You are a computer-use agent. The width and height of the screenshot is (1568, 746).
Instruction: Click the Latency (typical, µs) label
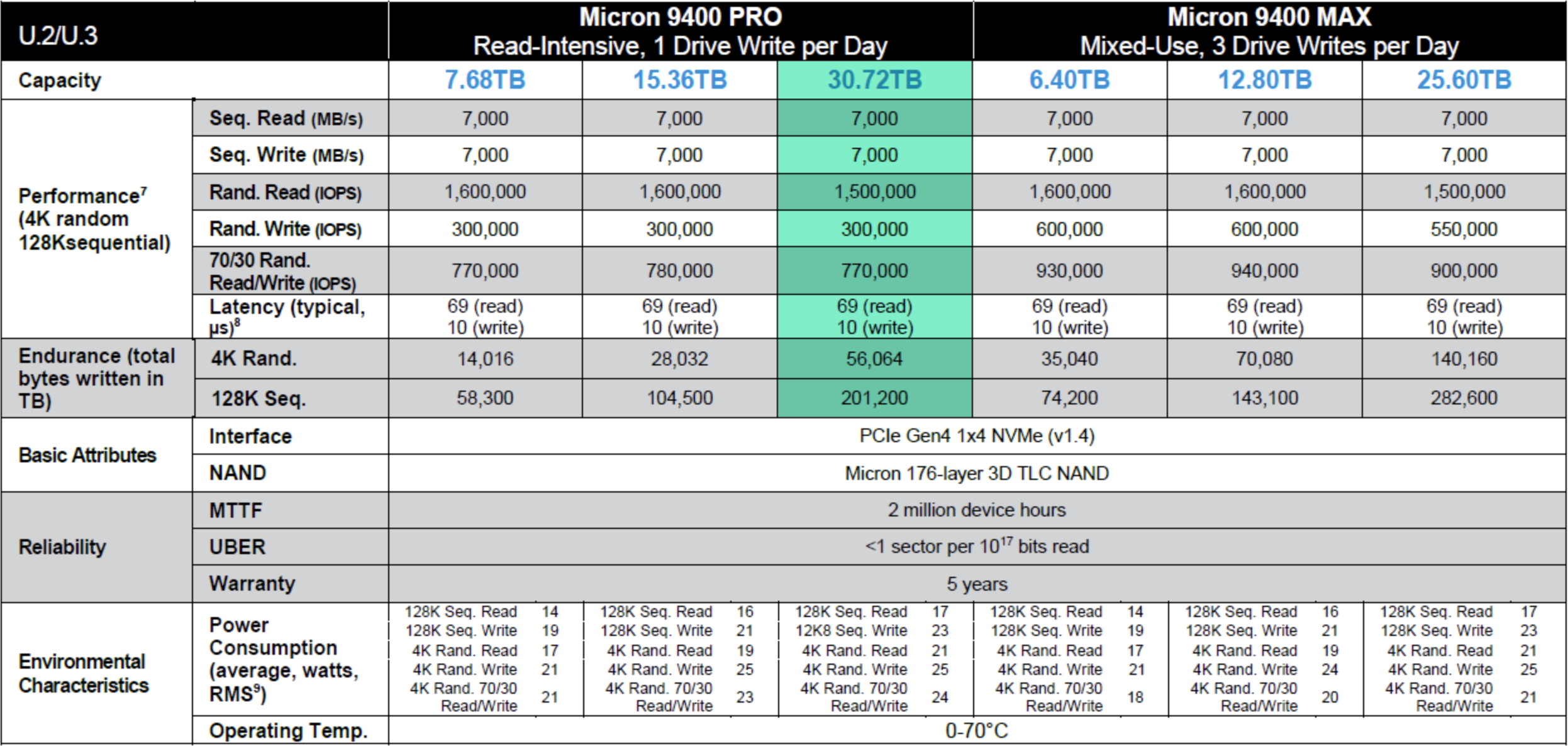coord(287,316)
